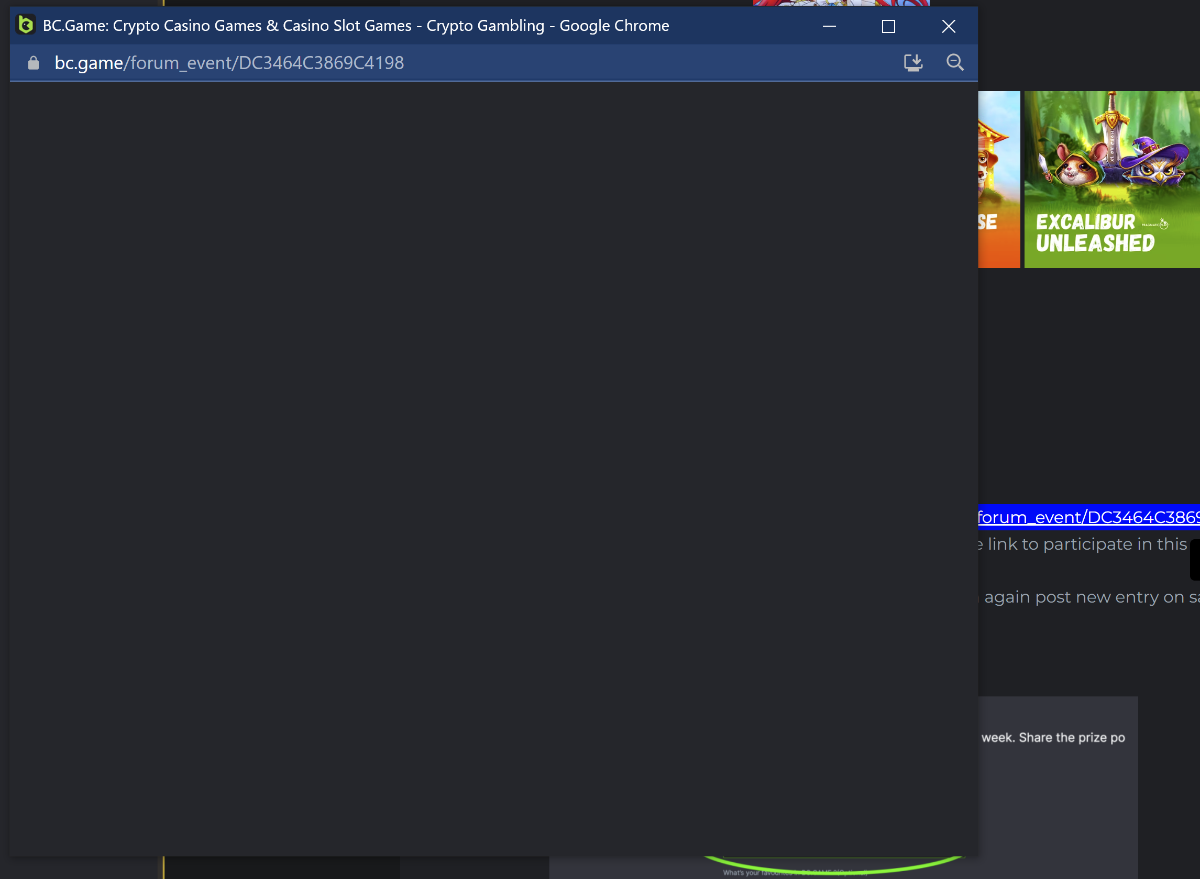1200x879 pixels.
Task: Click the black button at the right edge
Action: 1194,560
